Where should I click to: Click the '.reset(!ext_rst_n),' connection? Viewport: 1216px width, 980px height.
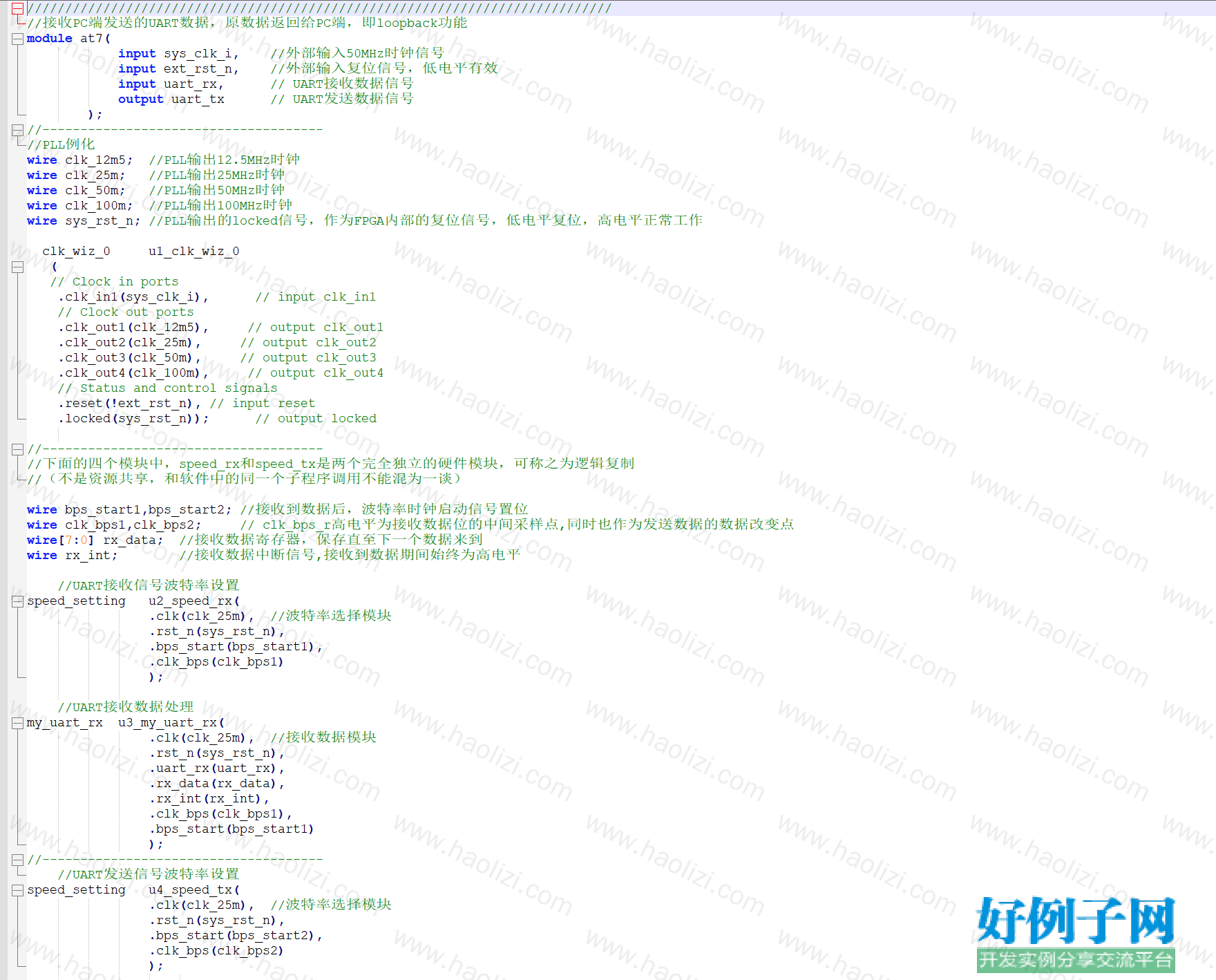coord(129,404)
